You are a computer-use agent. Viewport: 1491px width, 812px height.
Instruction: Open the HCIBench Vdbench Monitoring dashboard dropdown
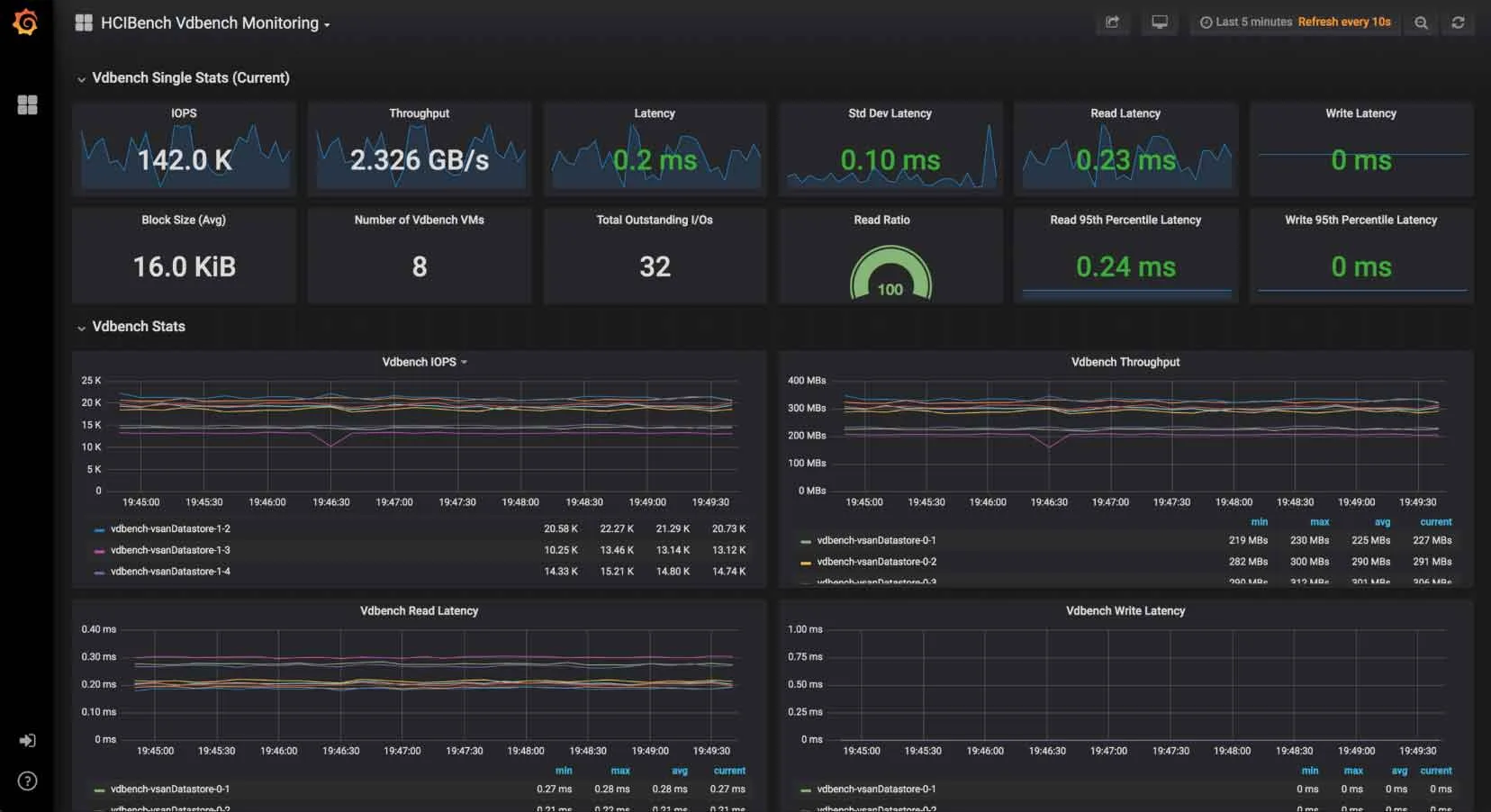(x=215, y=23)
